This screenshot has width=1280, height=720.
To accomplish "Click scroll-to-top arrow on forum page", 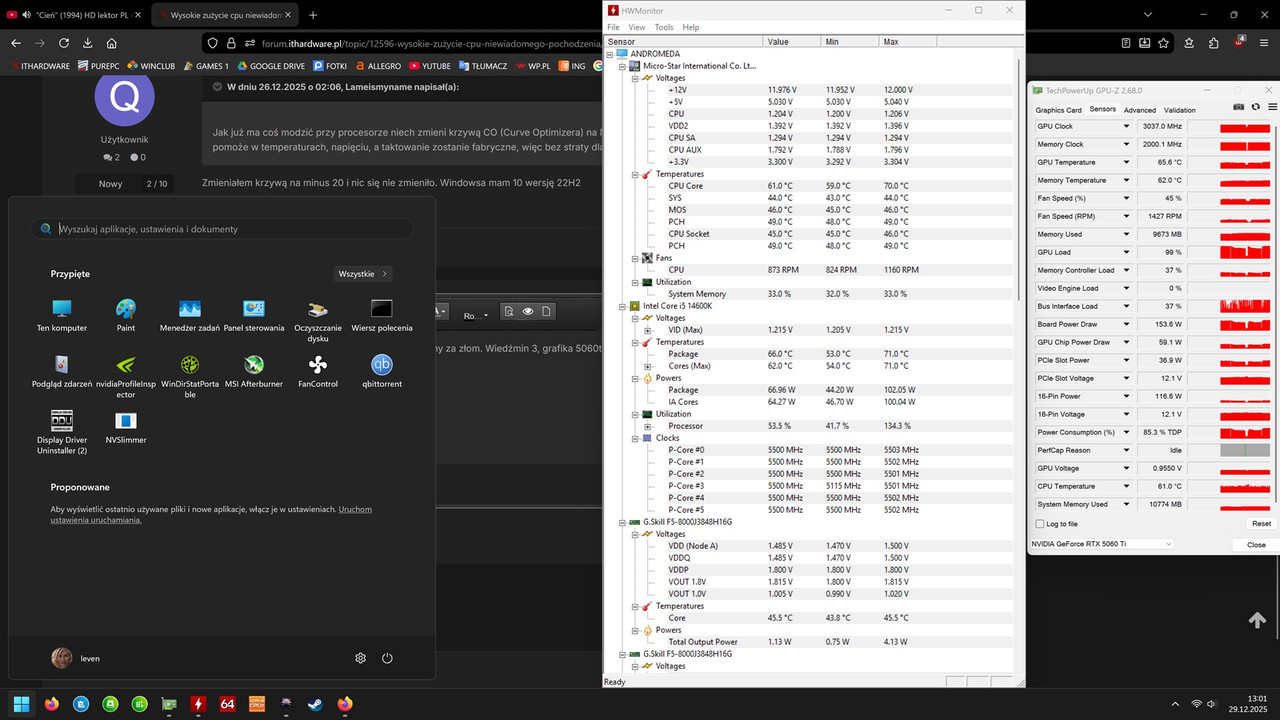I will click(1257, 621).
